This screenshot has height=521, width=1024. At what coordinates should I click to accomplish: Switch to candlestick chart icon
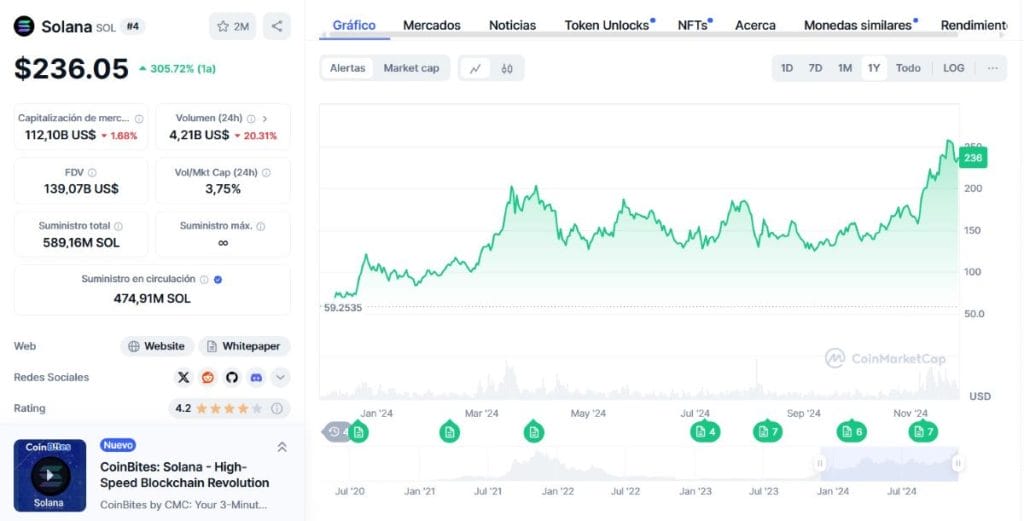507,68
